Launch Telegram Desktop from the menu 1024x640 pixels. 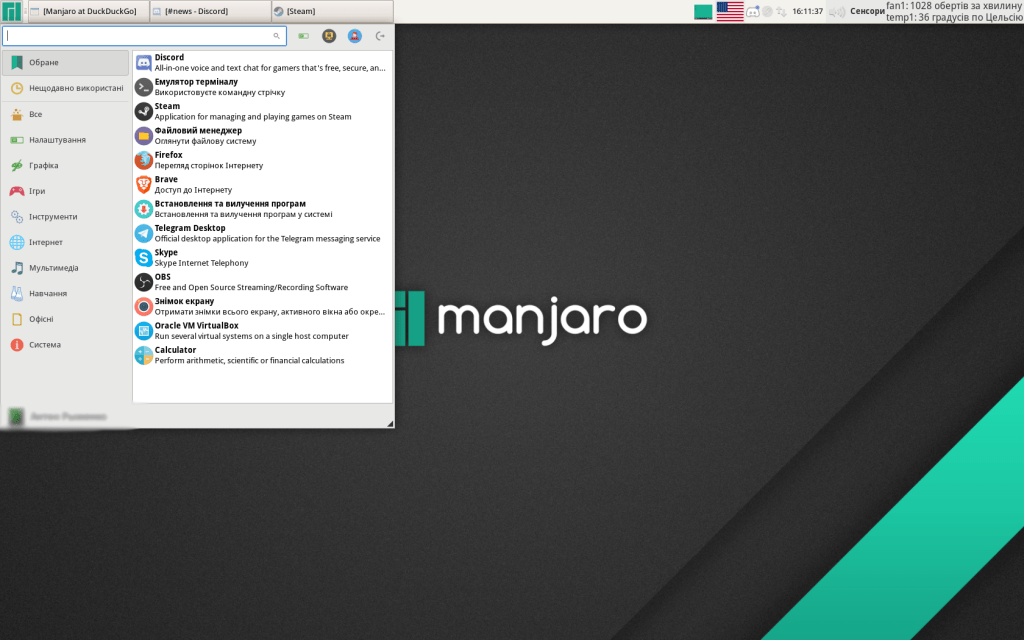262,233
